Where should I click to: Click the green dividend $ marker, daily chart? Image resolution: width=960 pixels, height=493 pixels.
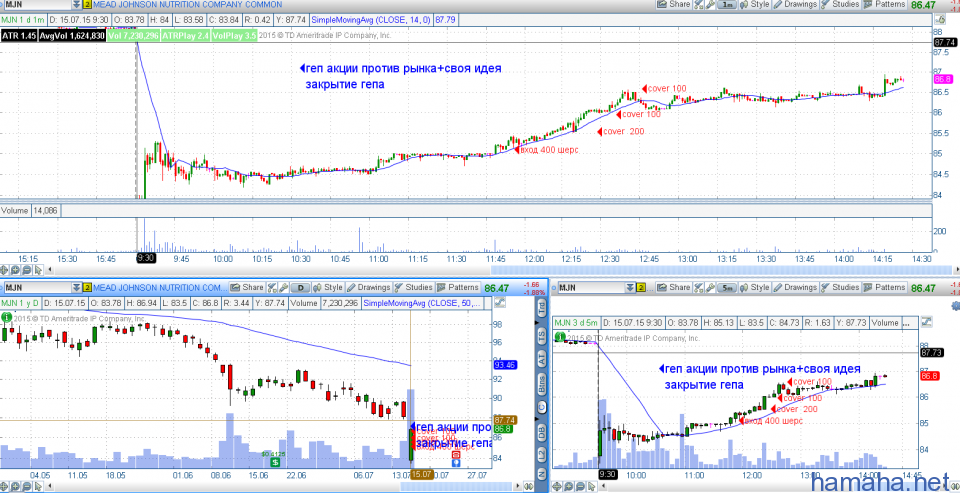(276, 463)
